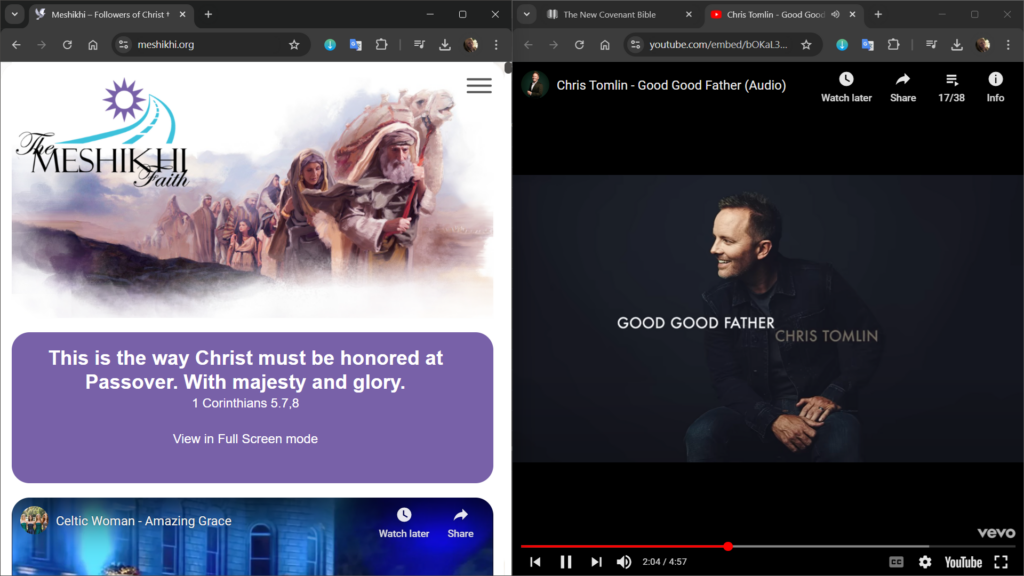Expand tab search in Meshikhi window
The height and width of the screenshot is (576, 1024).
coord(14,14)
